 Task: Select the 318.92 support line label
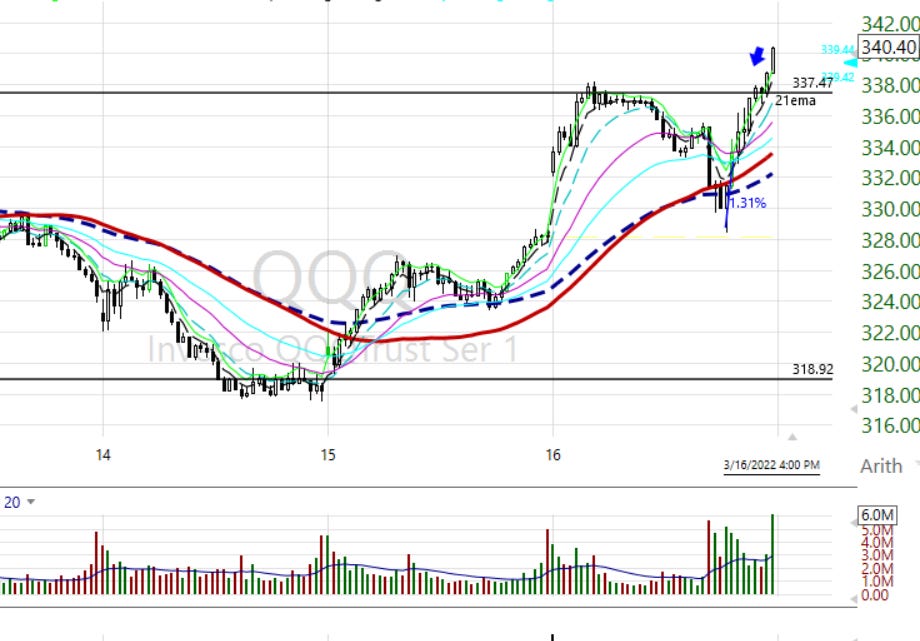coord(813,369)
